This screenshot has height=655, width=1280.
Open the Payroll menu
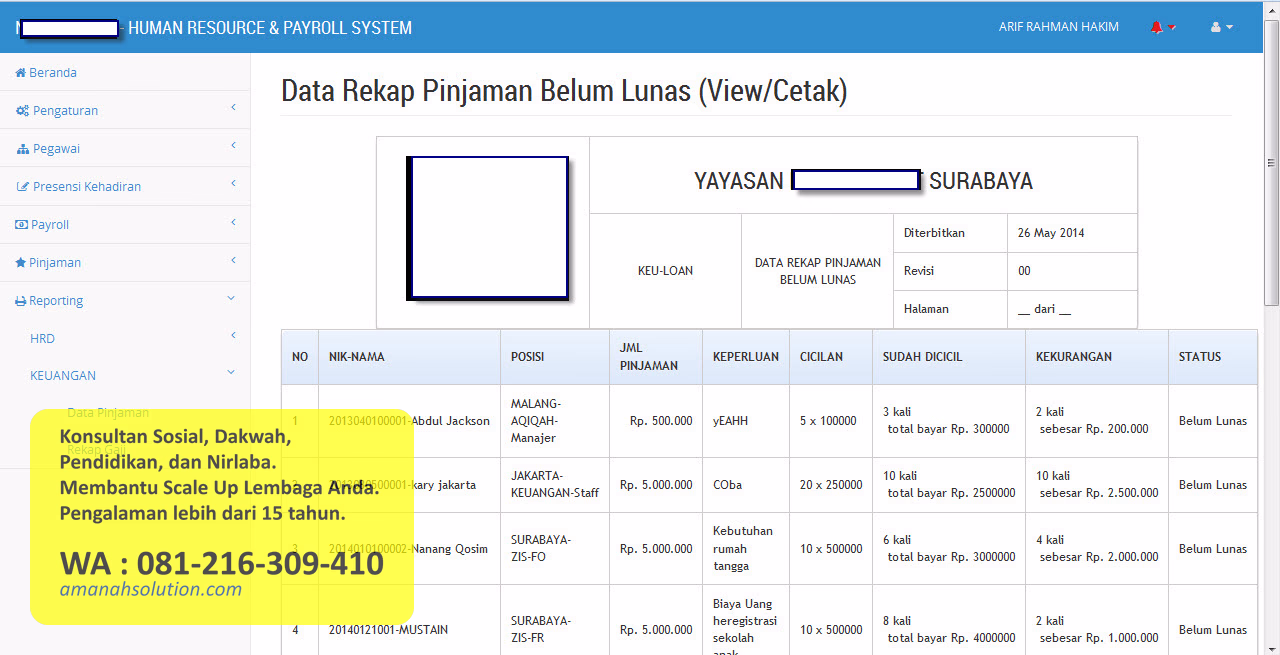pyautogui.click(x=50, y=225)
